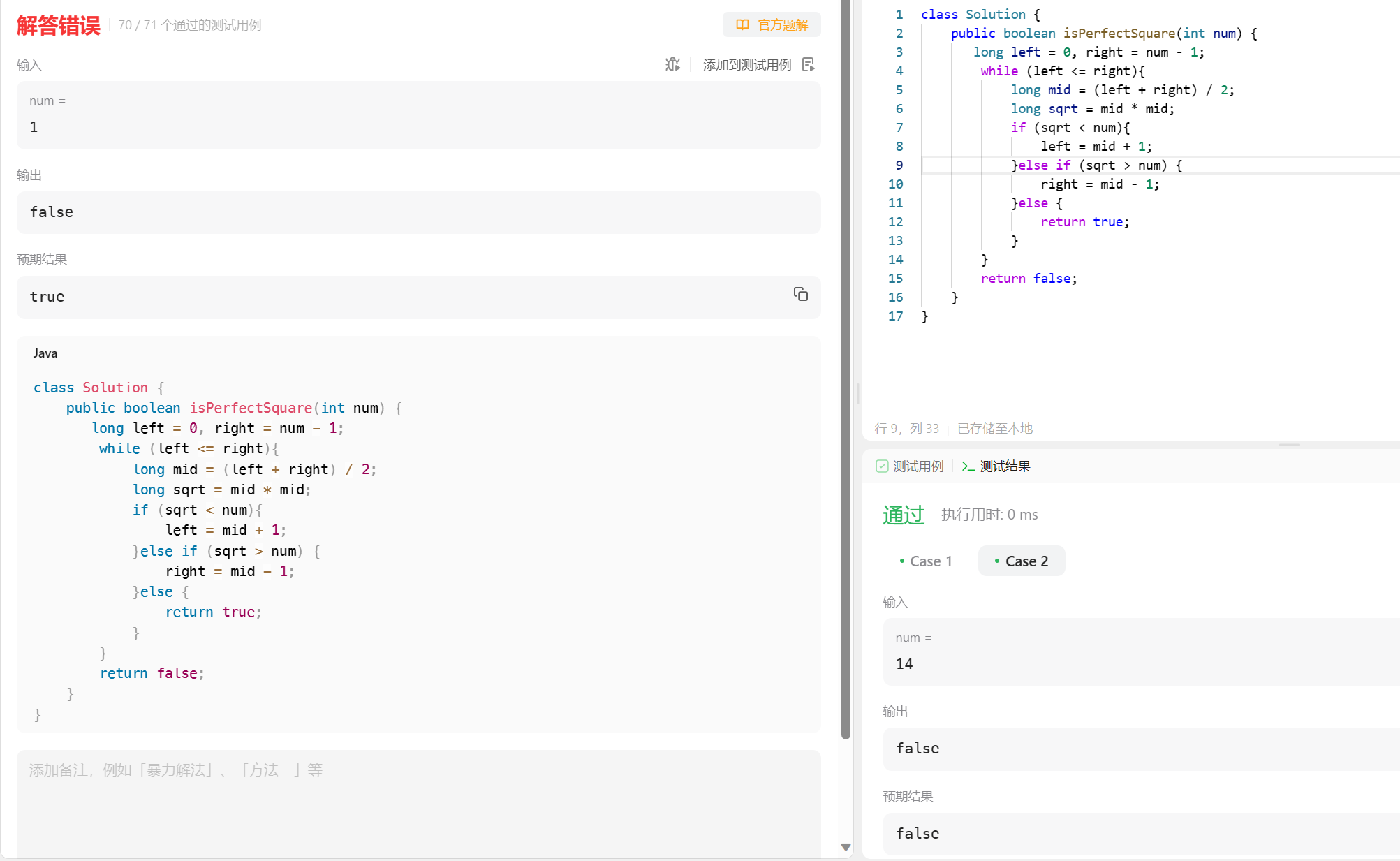Image resolution: width=1400 pixels, height=861 pixels.
Task: Click the terminal icon beside 测试结果
Action: [x=967, y=466]
